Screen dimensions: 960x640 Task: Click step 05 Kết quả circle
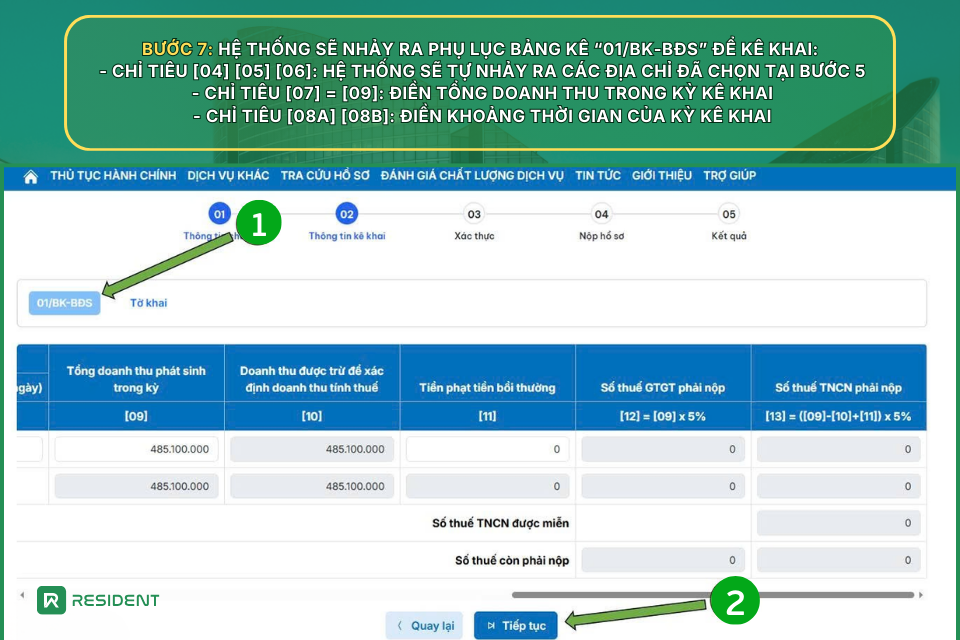tap(729, 213)
